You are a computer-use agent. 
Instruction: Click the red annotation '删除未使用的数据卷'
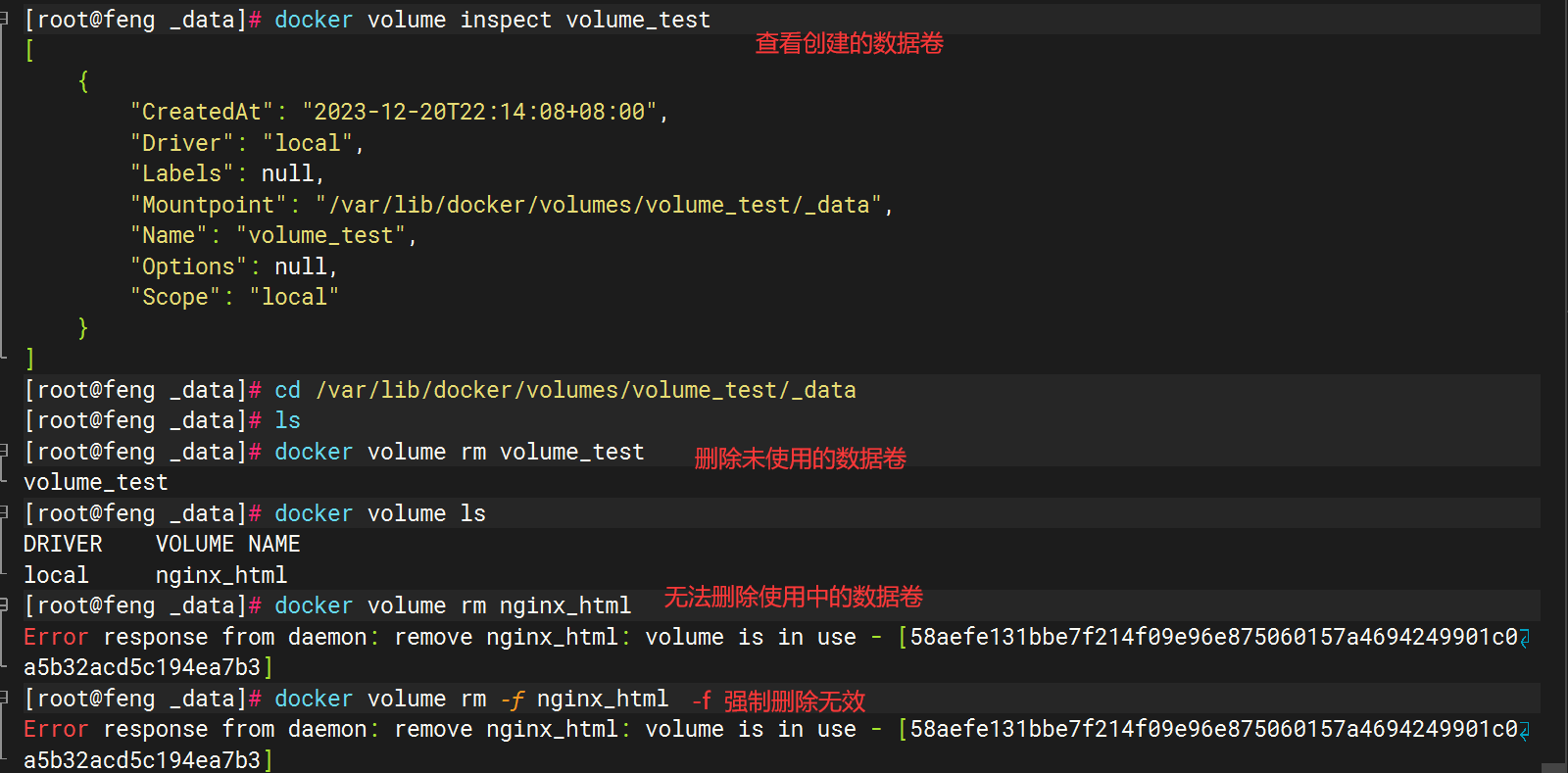pos(800,459)
